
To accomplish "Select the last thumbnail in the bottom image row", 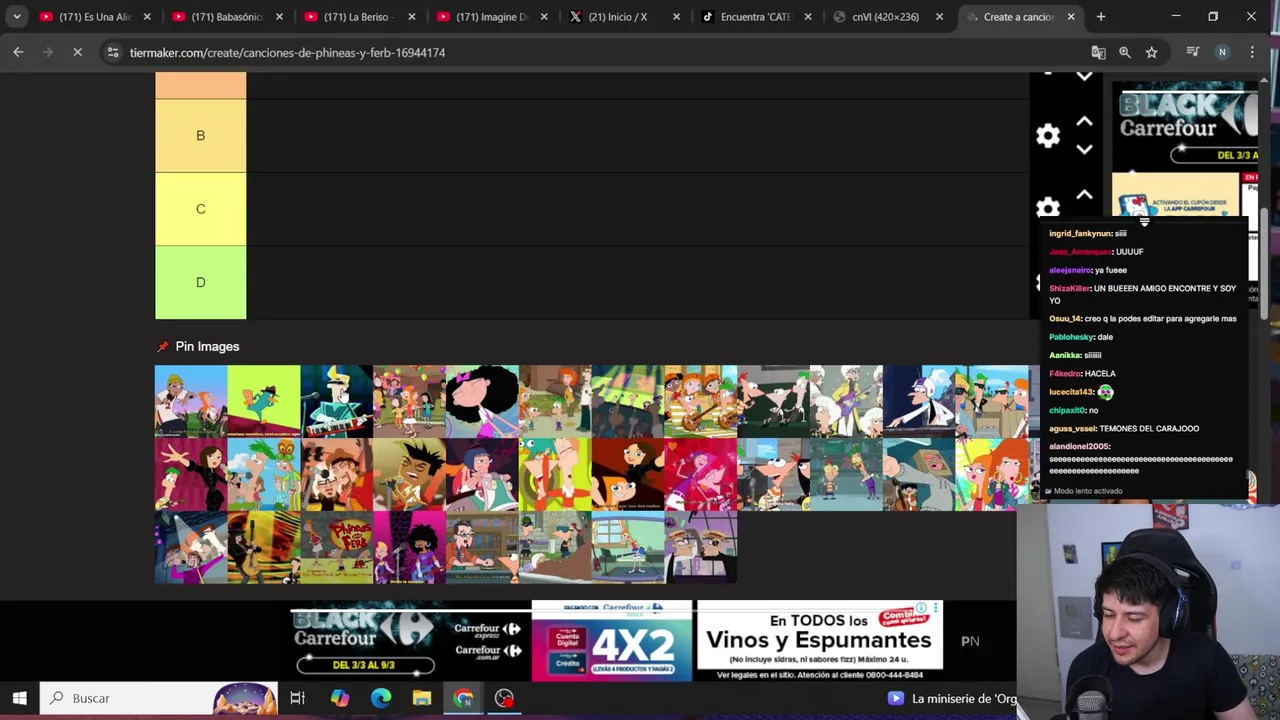I will (x=700, y=547).
